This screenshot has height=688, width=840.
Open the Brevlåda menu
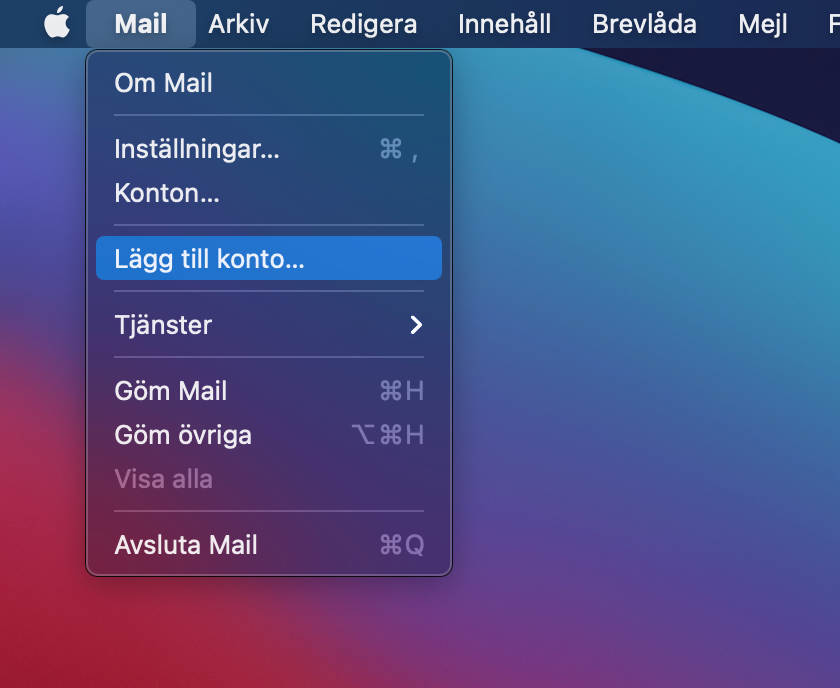pyautogui.click(x=644, y=24)
